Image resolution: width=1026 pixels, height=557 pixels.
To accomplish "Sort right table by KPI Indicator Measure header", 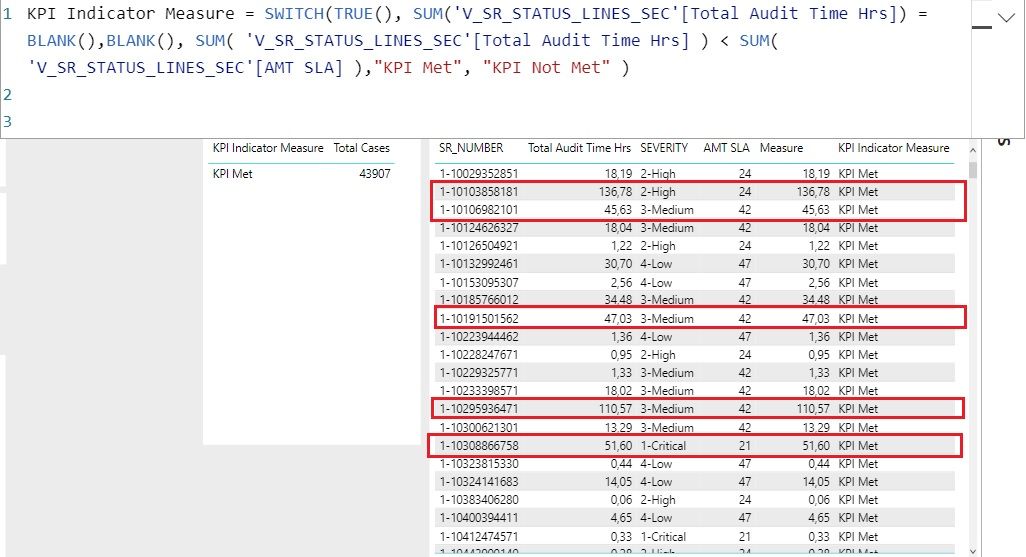I will pos(893,148).
